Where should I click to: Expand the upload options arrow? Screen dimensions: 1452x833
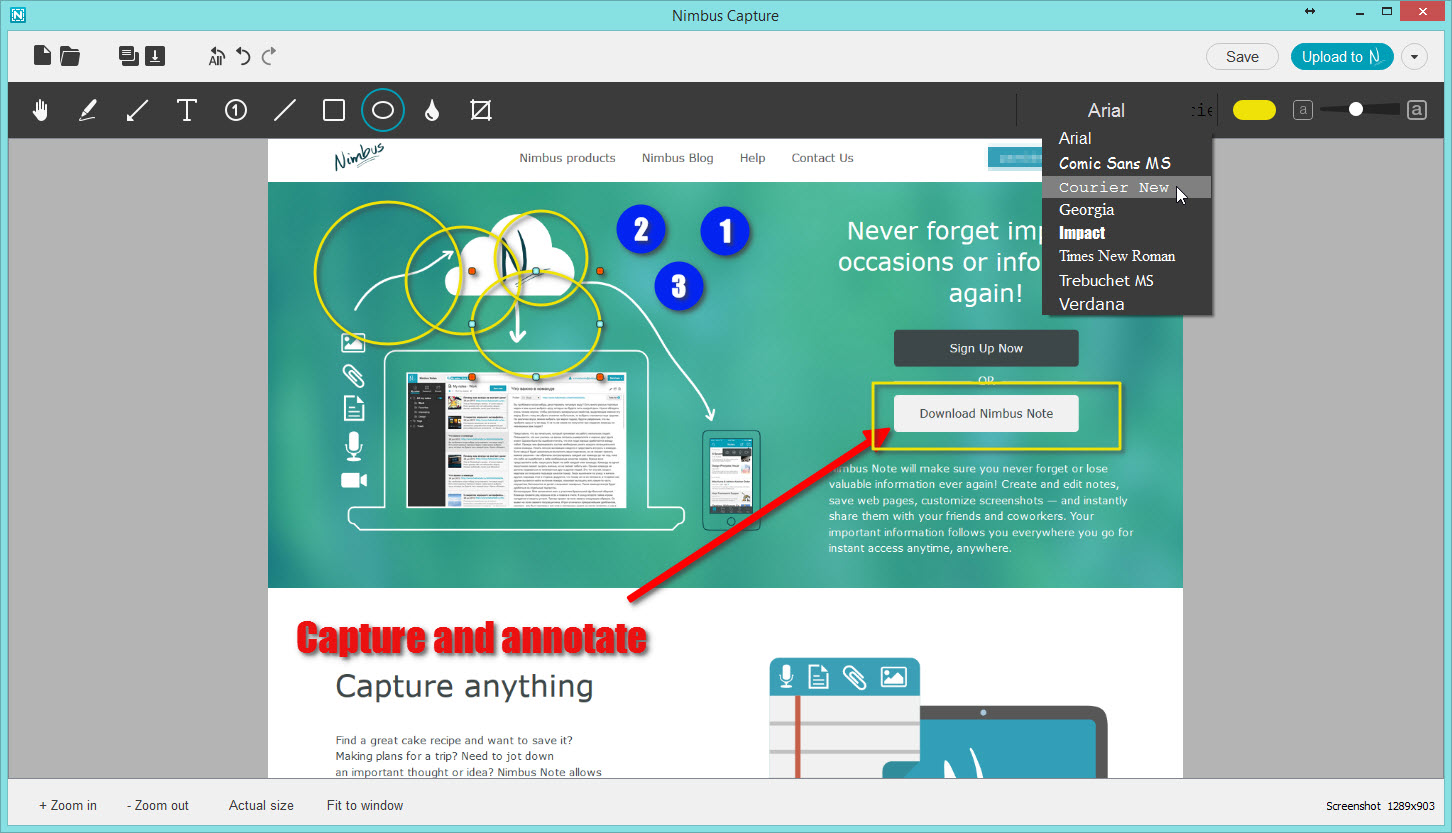(x=1414, y=57)
